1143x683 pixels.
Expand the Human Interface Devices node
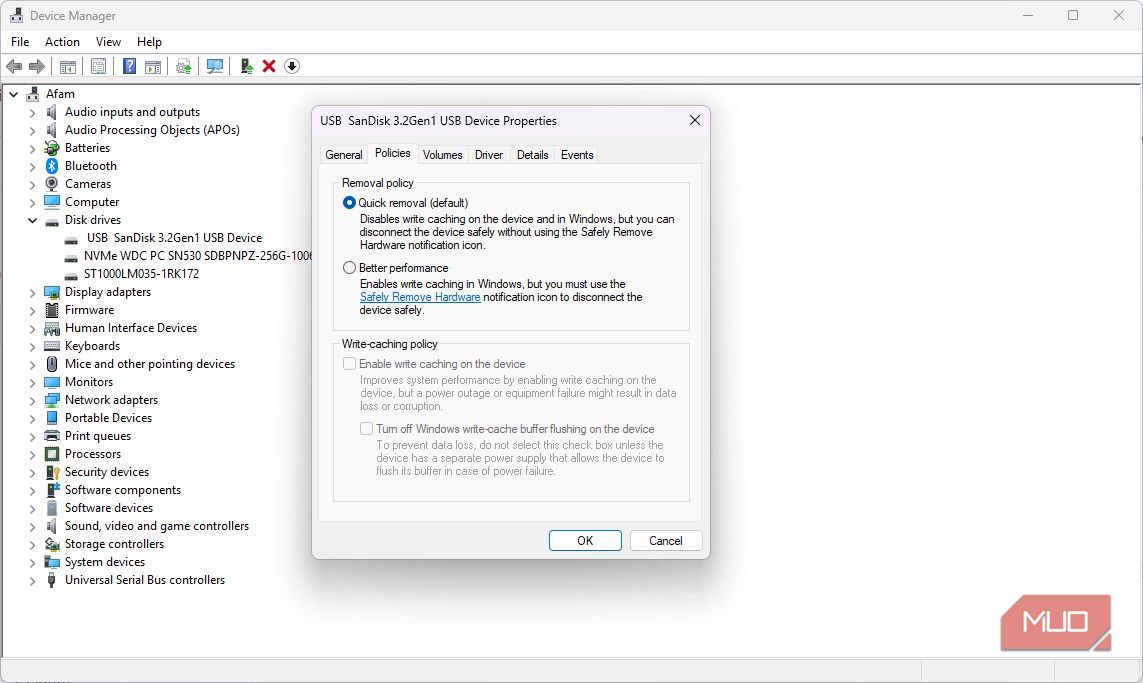pos(32,328)
